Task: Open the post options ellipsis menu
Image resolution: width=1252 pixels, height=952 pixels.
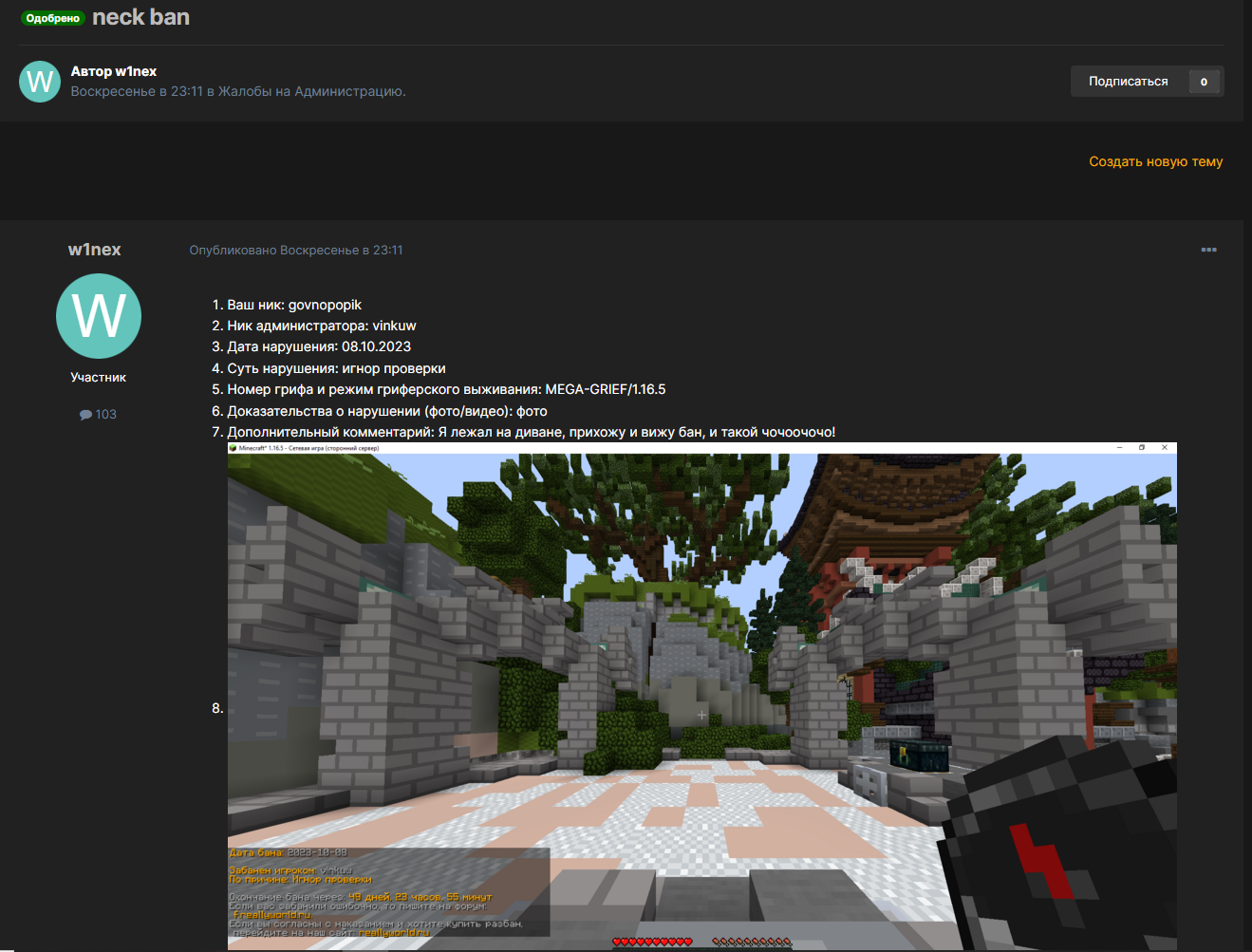Action: (1208, 250)
